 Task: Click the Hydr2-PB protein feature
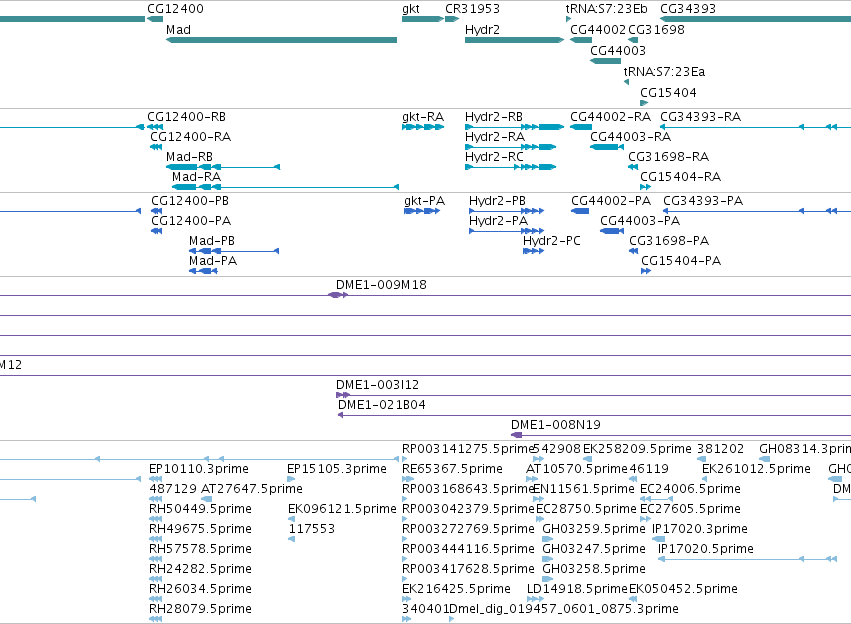(x=506, y=211)
